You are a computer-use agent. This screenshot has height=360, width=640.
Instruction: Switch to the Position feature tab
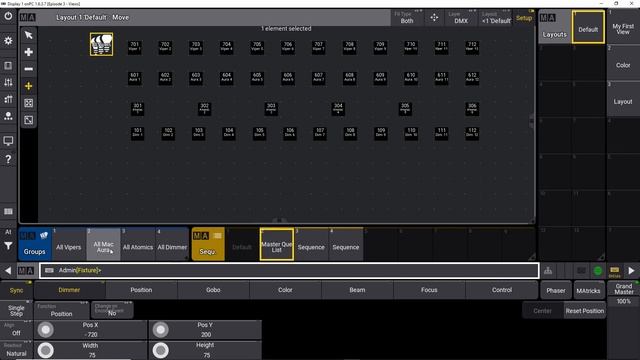pos(141,290)
